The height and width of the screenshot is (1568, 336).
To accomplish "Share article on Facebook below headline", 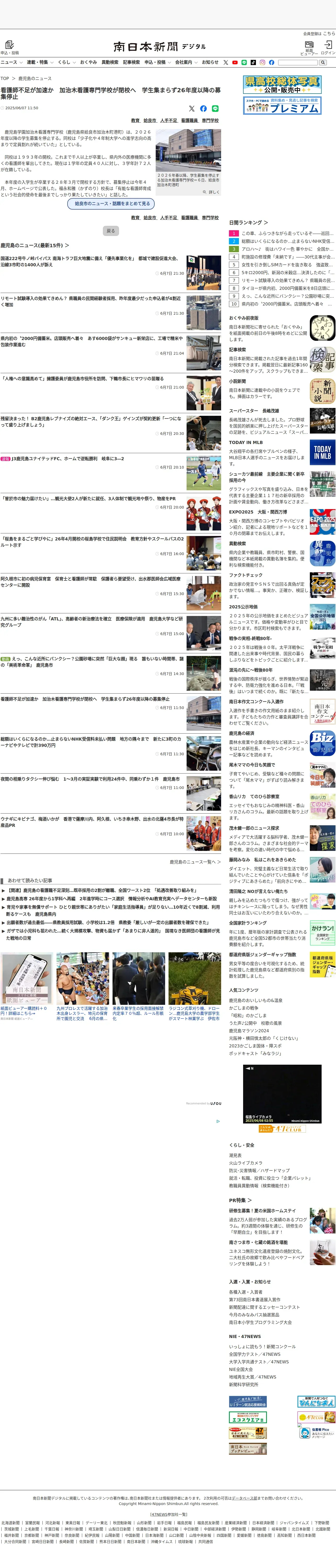I will click(203, 108).
